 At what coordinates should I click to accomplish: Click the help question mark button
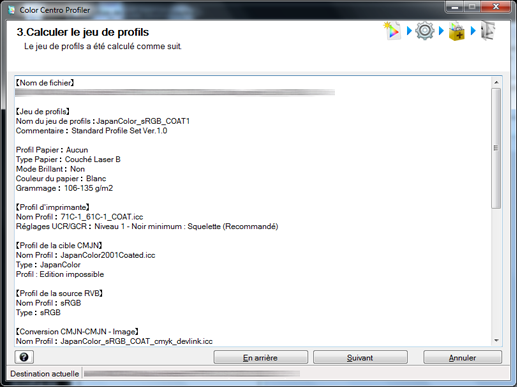[x=24, y=357]
